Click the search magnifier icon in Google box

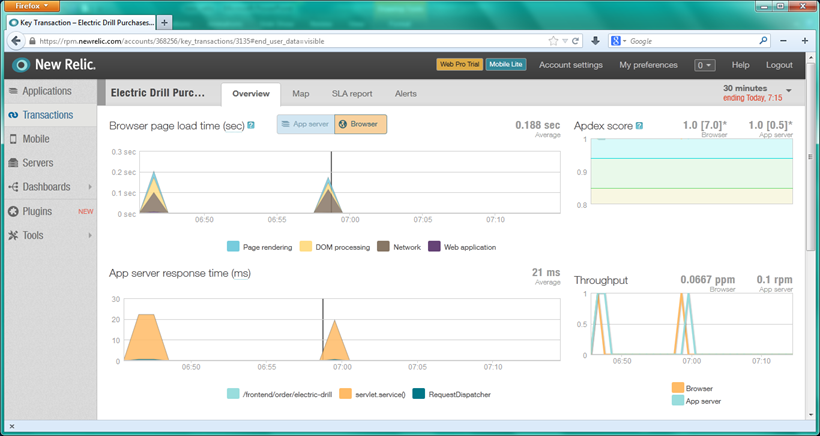click(764, 41)
